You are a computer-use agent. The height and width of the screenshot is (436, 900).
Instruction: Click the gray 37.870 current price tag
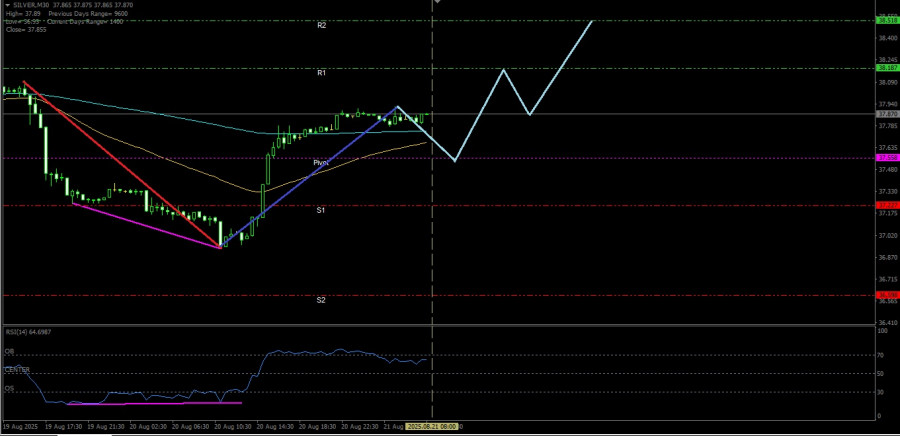[x=887, y=114]
